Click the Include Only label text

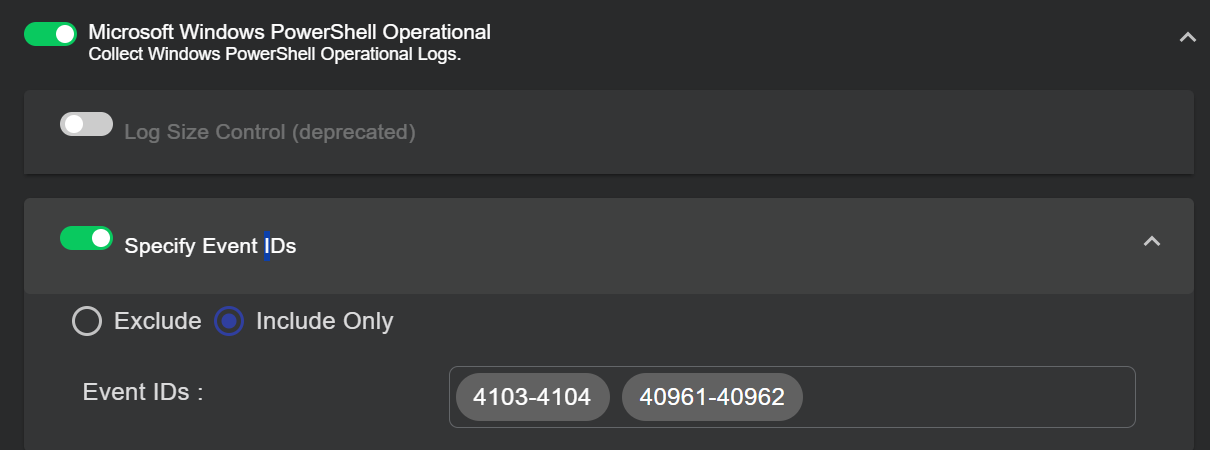tap(324, 321)
